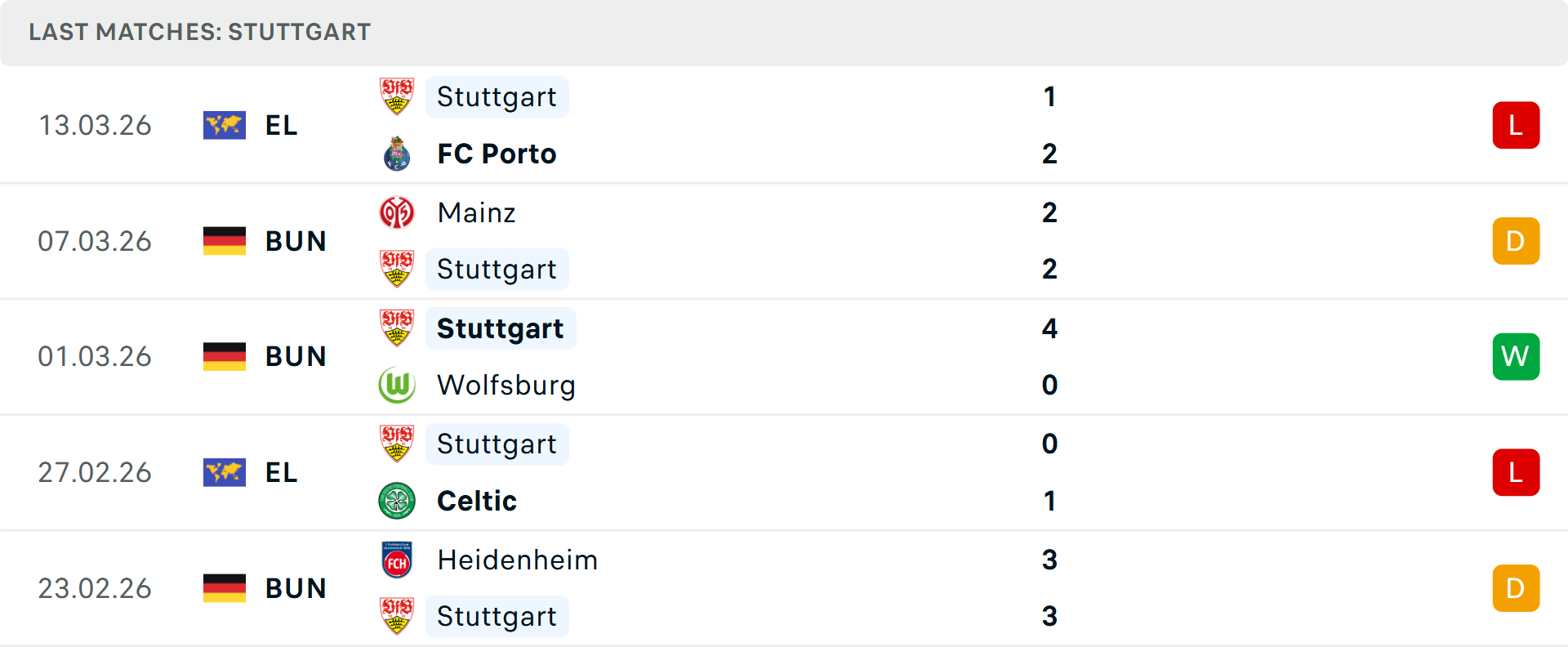
Task: Click the FC Porto team name
Action: 497,154
